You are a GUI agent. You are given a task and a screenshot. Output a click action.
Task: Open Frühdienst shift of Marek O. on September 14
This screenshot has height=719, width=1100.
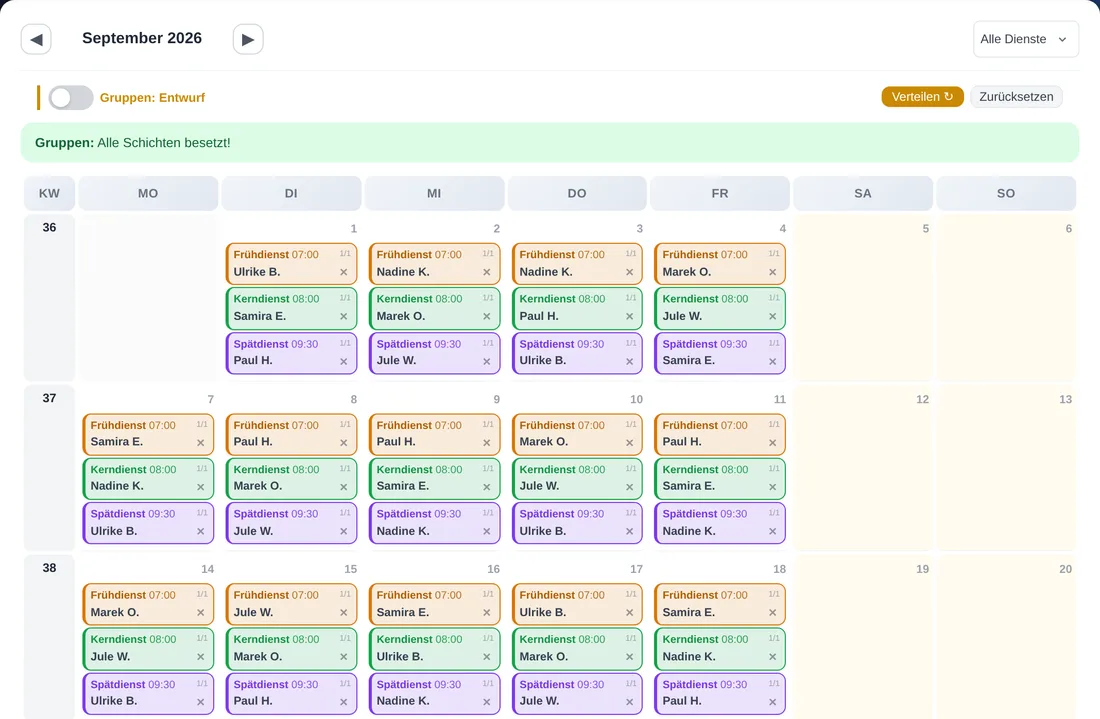coord(148,604)
